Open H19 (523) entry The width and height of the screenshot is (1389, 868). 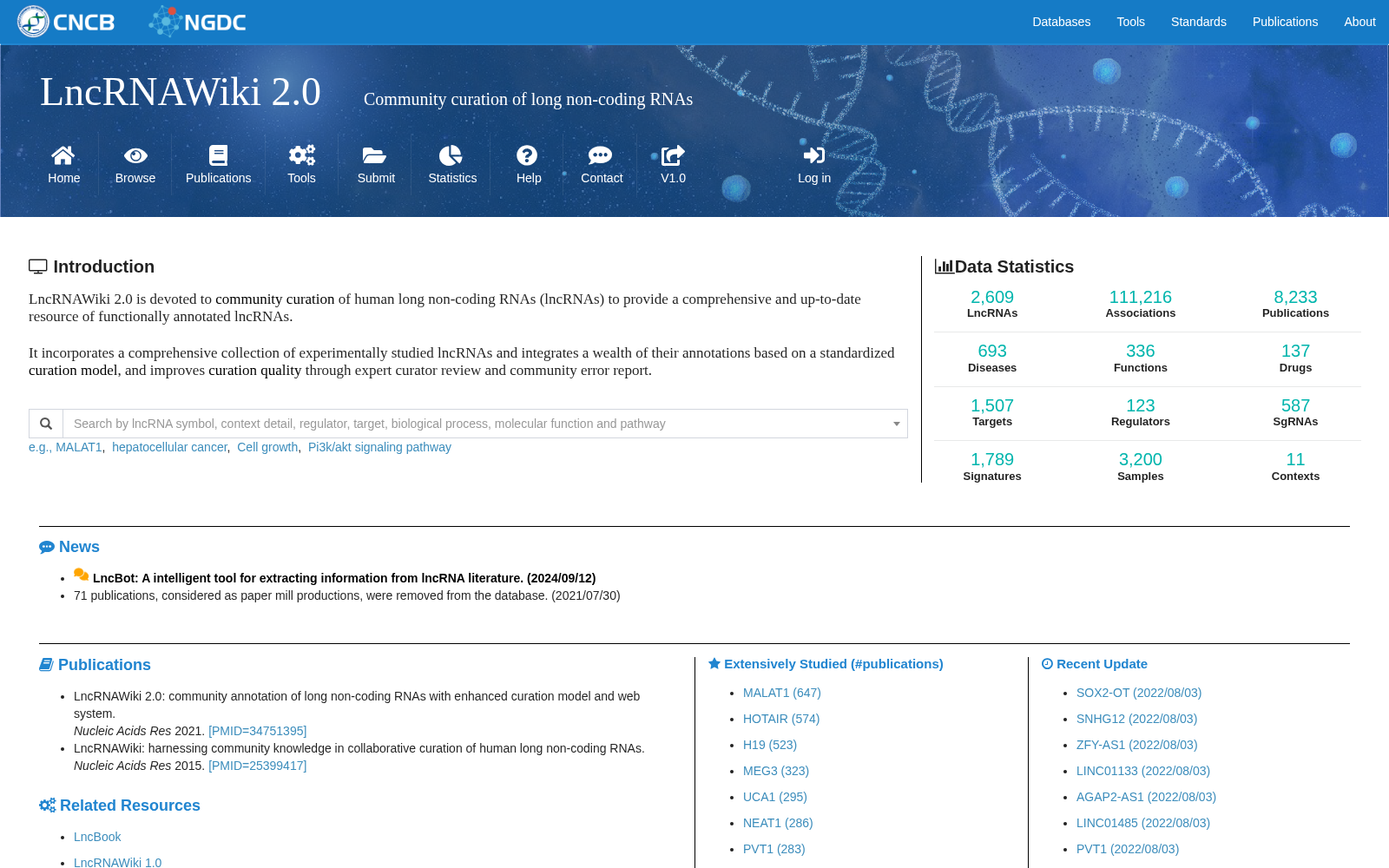click(x=770, y=745)
